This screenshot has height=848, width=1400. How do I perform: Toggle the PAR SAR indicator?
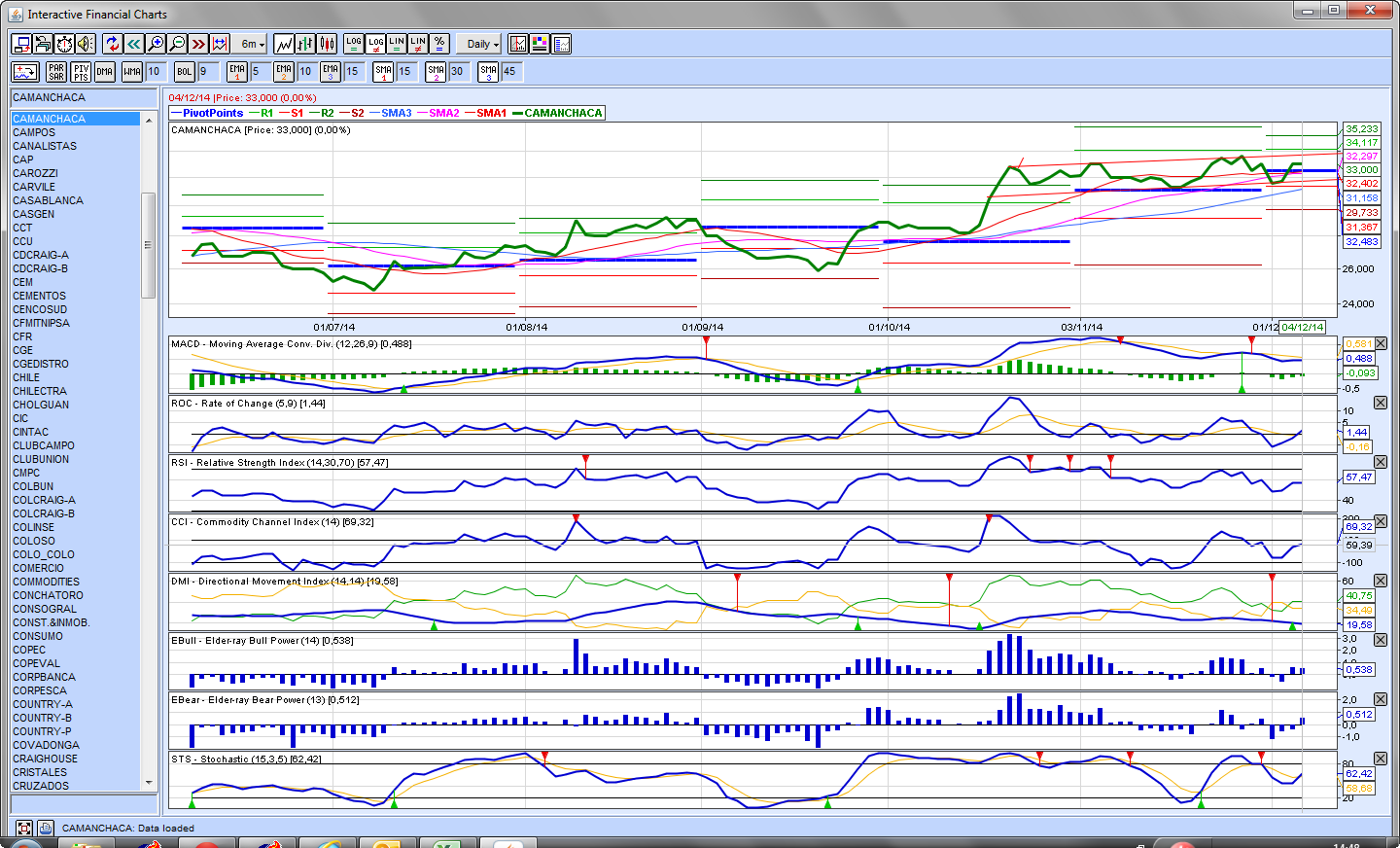(x=56, y=72)
